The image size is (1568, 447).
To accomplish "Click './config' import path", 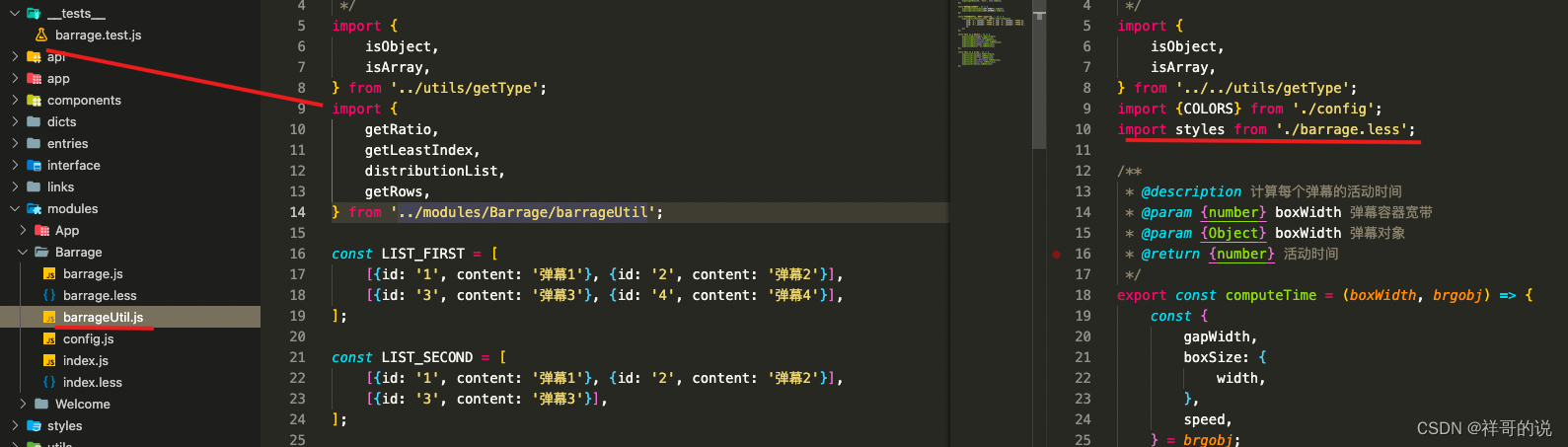I will 1333,109.
